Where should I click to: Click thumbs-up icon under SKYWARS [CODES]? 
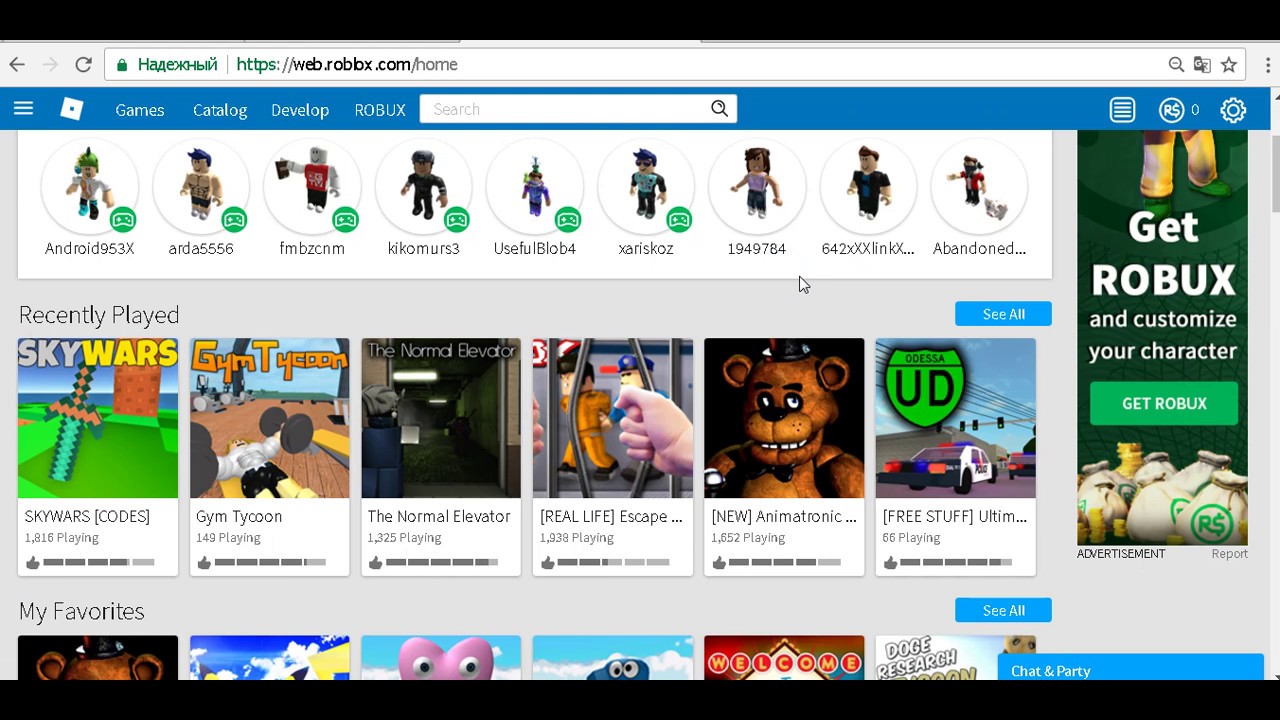pyautogui.click(x=33, y=563)
